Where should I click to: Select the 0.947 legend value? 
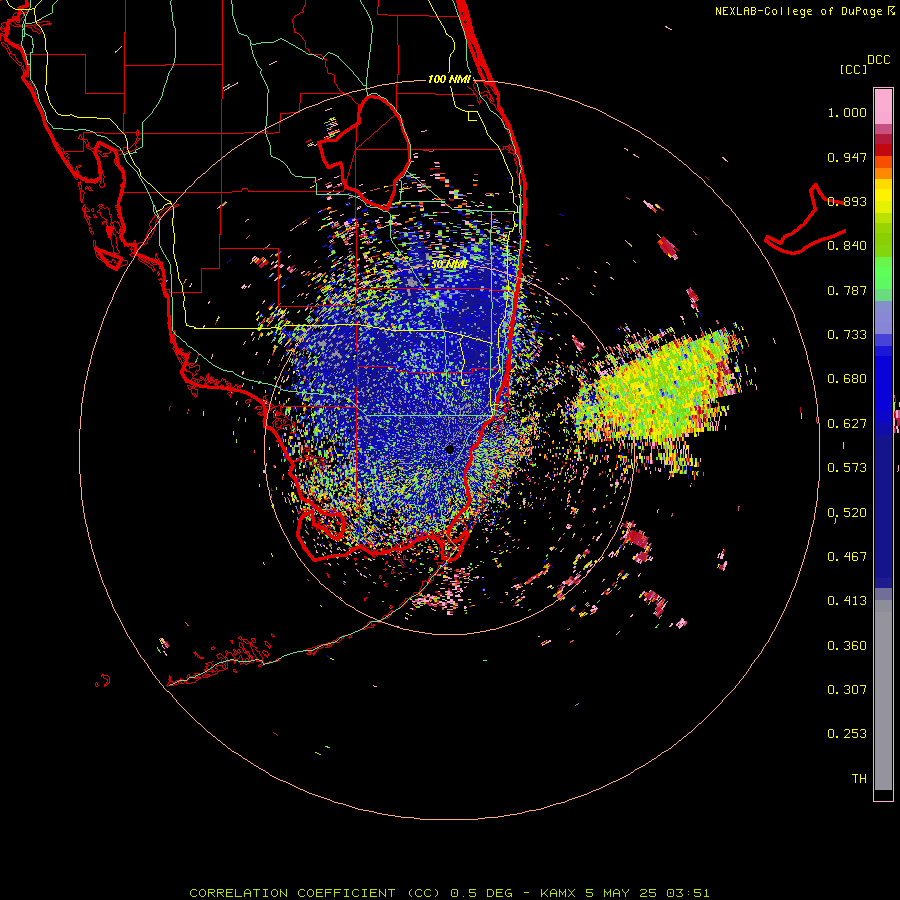coord(847,157)
